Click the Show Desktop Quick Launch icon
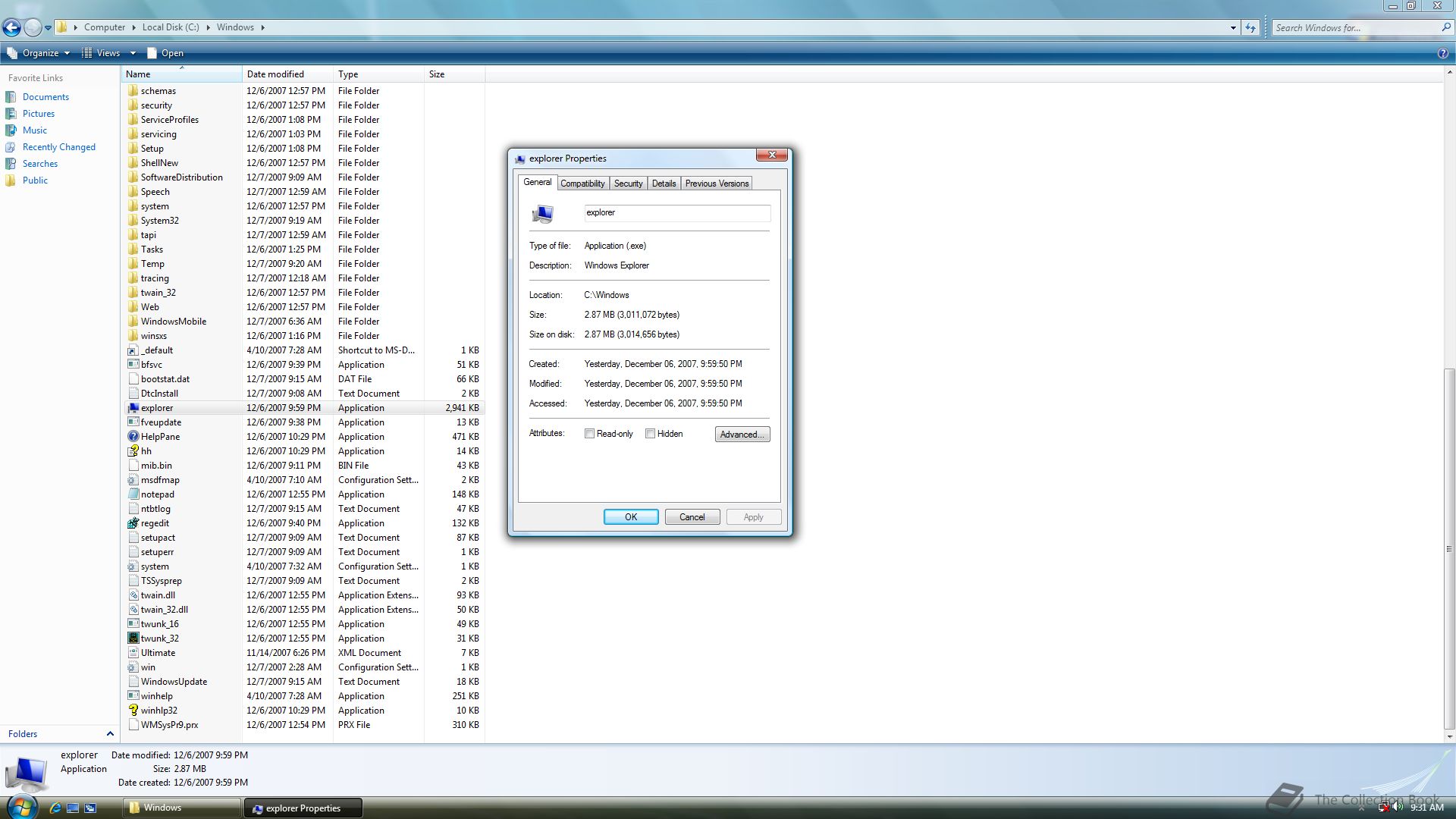Image resolution: width=1456 pixels, height=819 pixels. 73,808
